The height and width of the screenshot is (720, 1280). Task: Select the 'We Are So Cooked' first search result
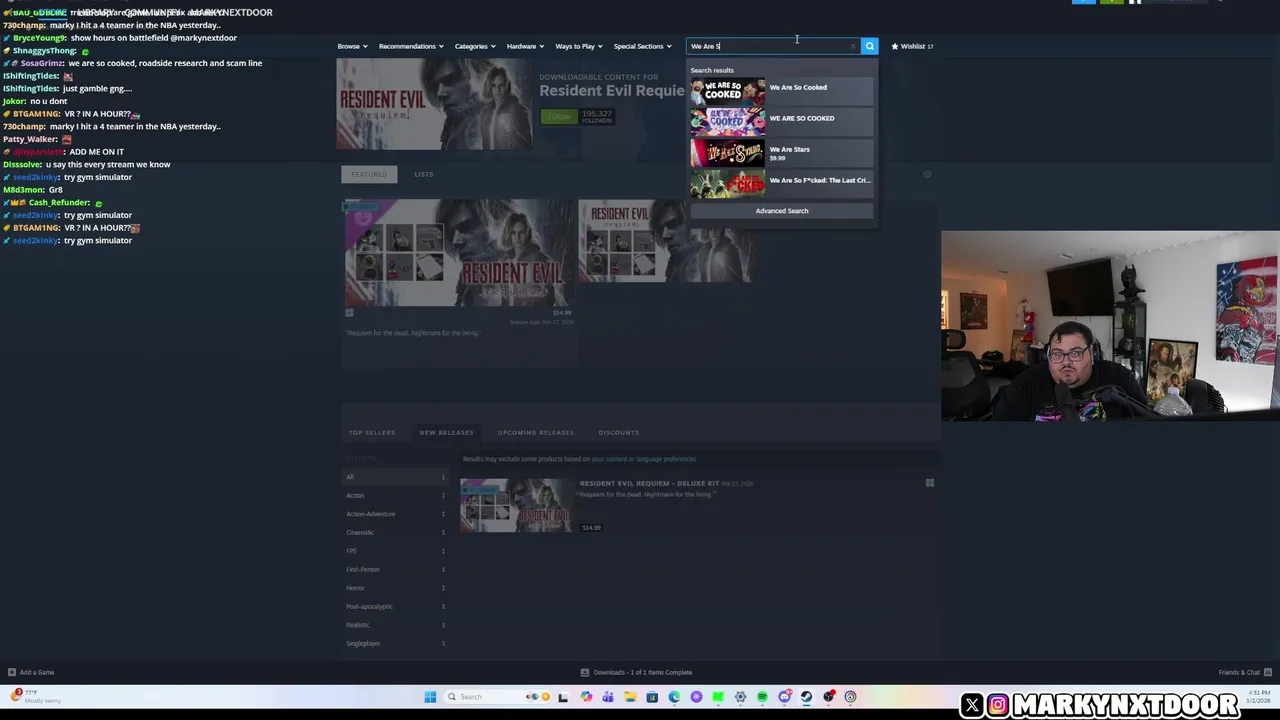[781, 91]
